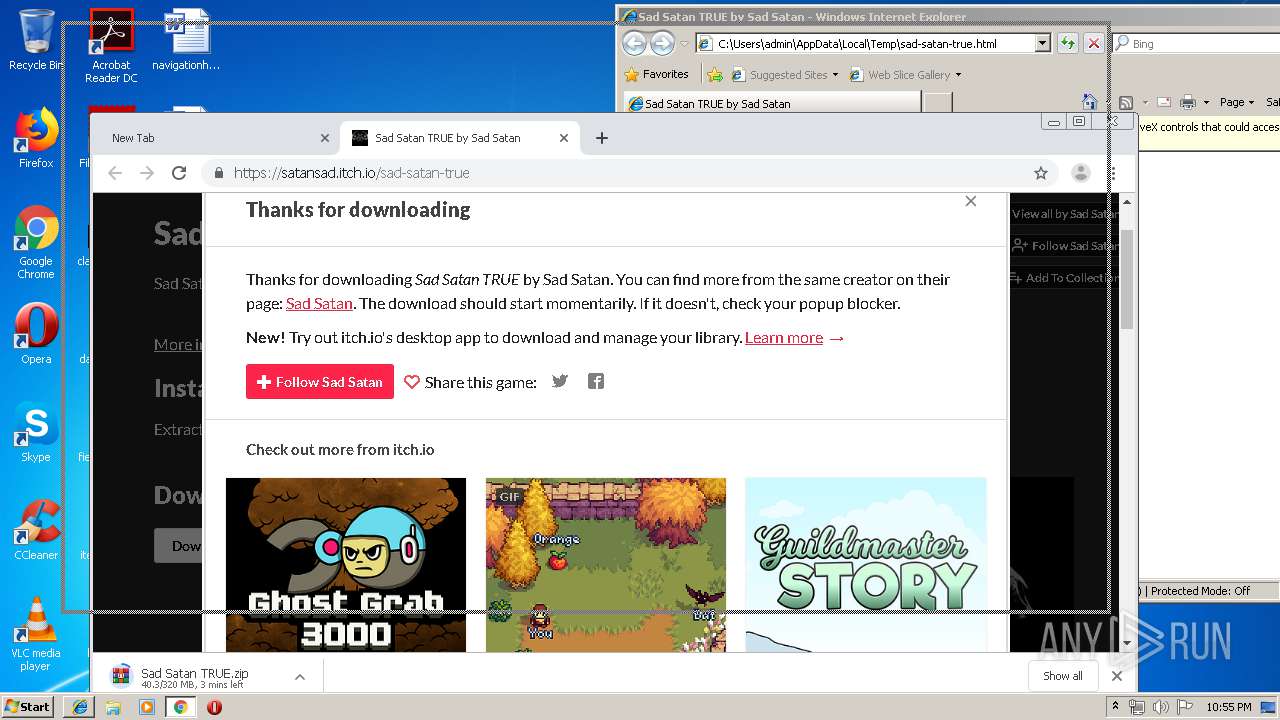Click Chrome's address bar URL
This screenshot has width=1280, height=720.
(x=352, y=173)
